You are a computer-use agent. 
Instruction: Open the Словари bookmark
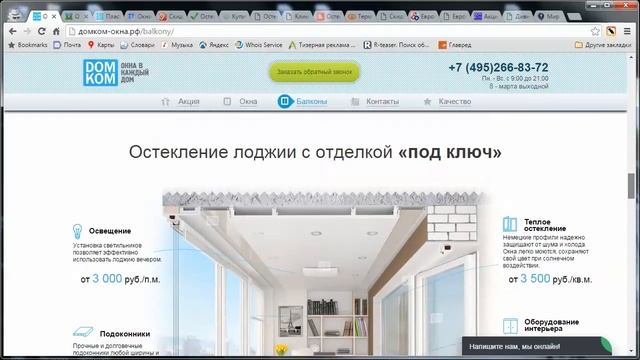tap(138, 45)
